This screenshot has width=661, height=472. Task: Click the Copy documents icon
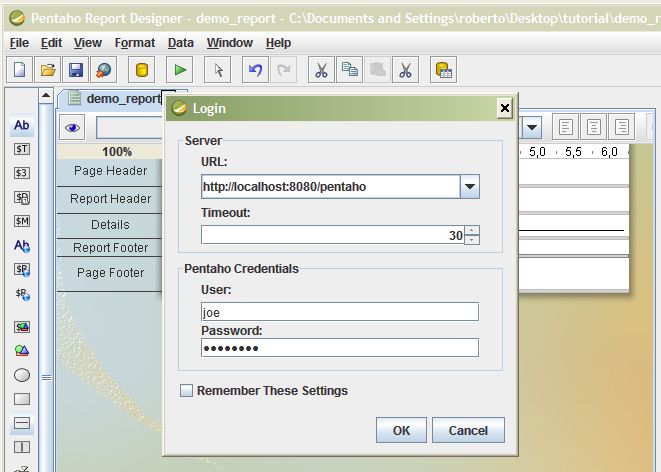(x=349, y=70)
